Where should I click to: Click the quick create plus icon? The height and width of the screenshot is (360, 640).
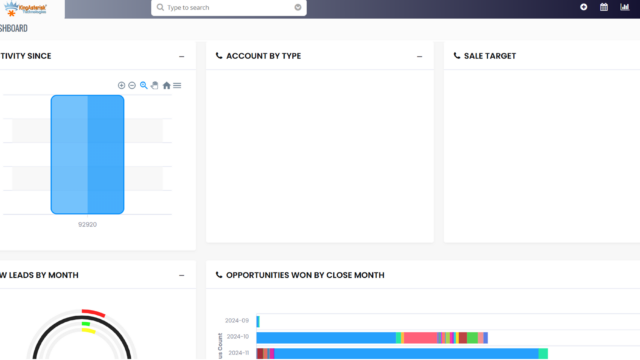584,7
